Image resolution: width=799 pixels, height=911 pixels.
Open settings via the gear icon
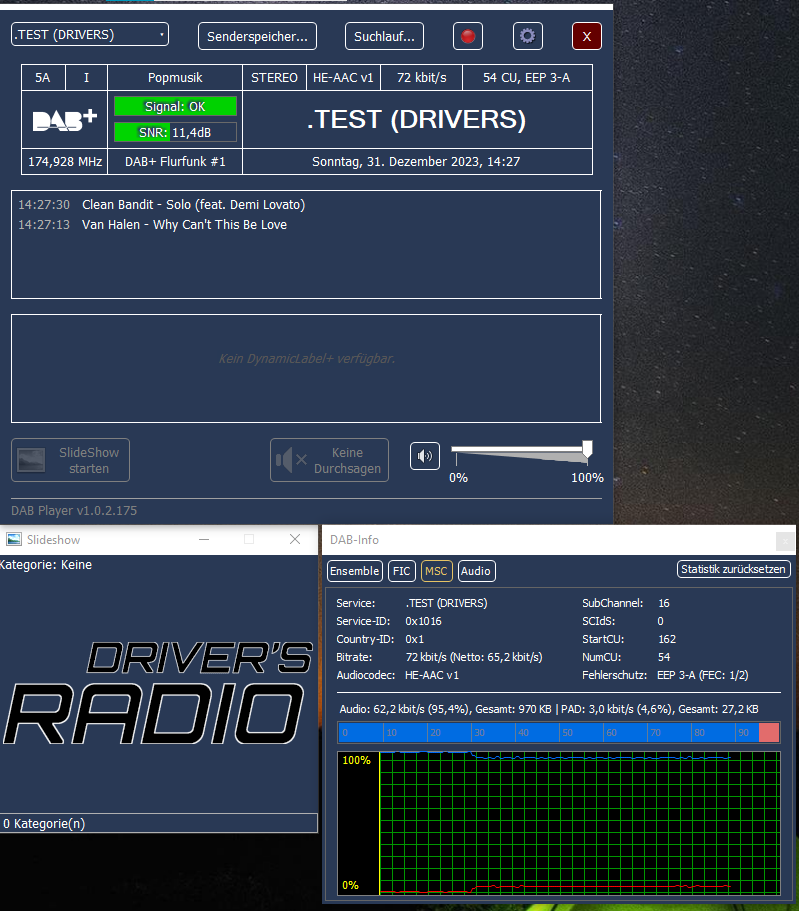pos(527,36)
